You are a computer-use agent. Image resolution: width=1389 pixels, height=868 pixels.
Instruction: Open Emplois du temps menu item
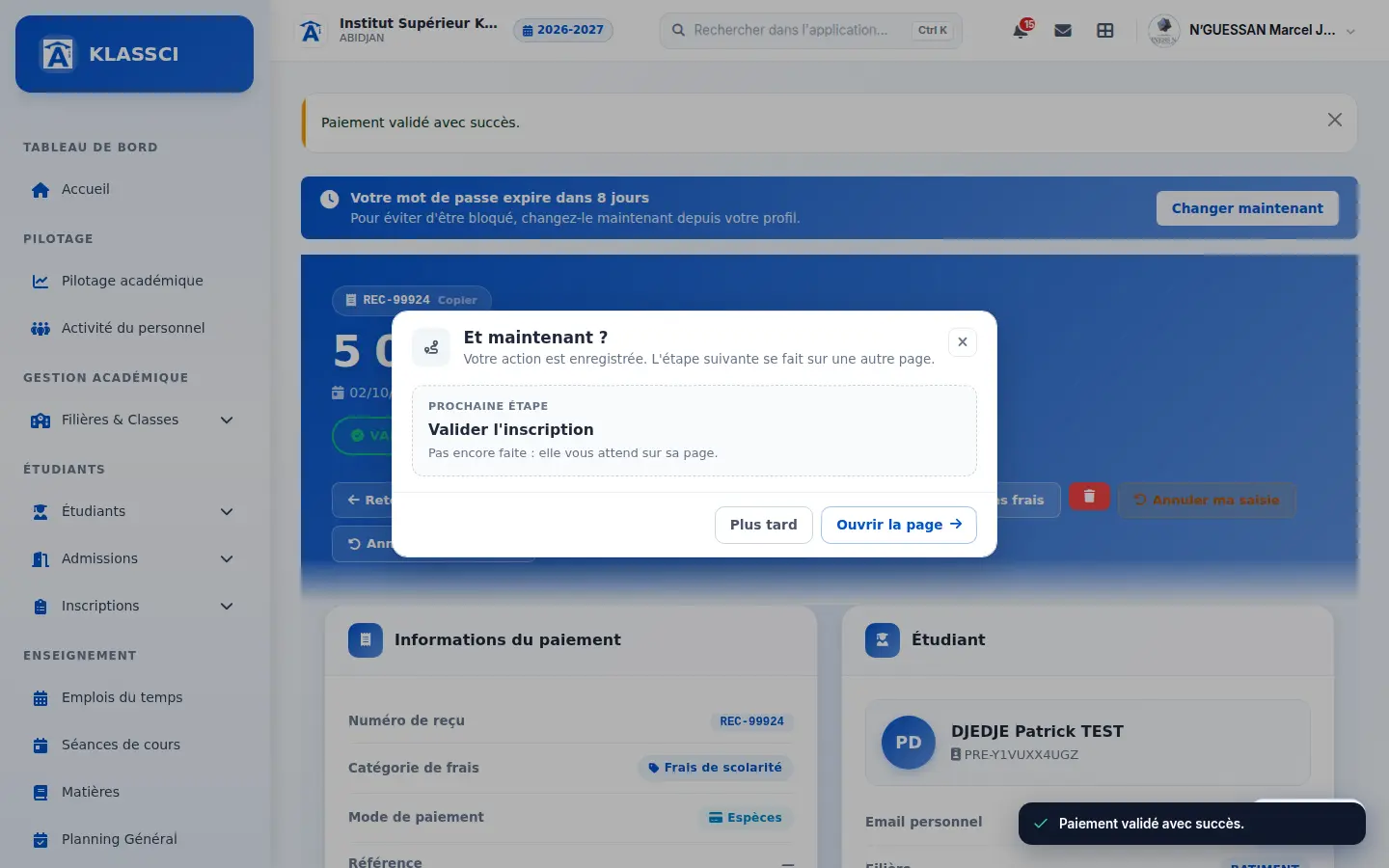134,698
